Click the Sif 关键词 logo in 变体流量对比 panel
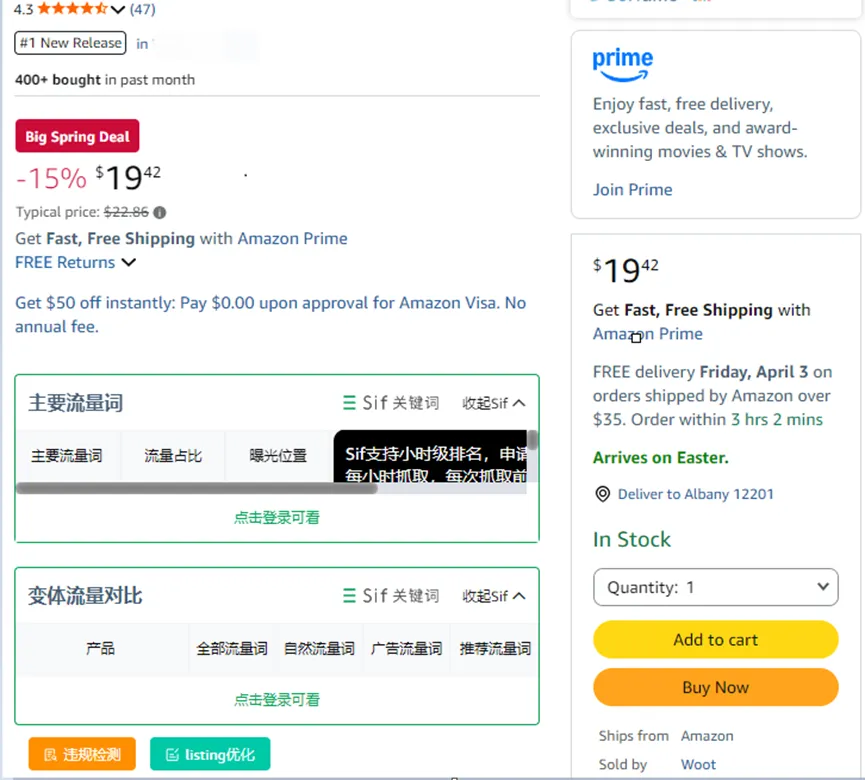Viewport: 865px width, 780px height. tap(390, 596)
